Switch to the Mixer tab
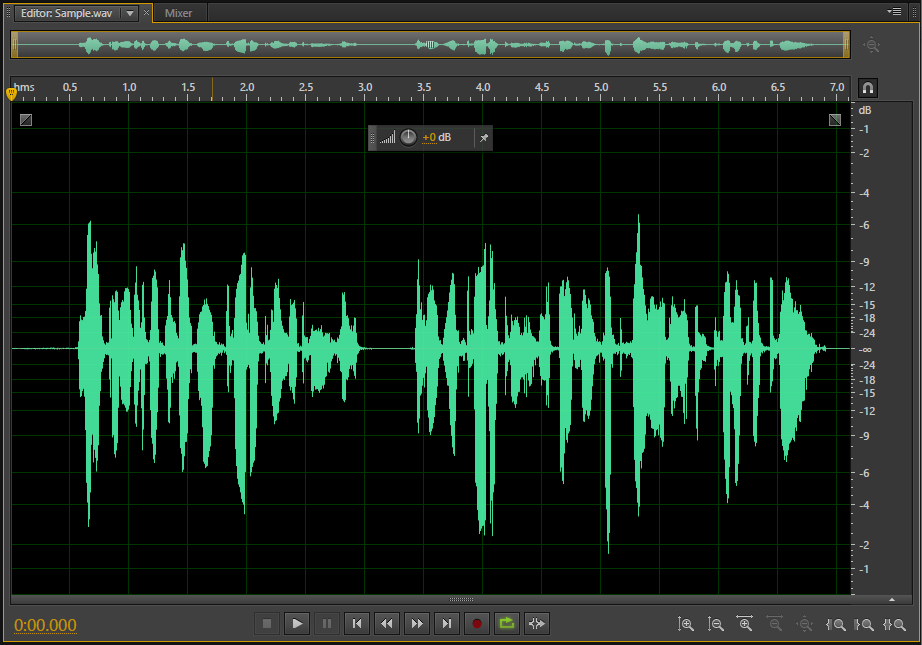The image size is (922, 645). (179, 13)
